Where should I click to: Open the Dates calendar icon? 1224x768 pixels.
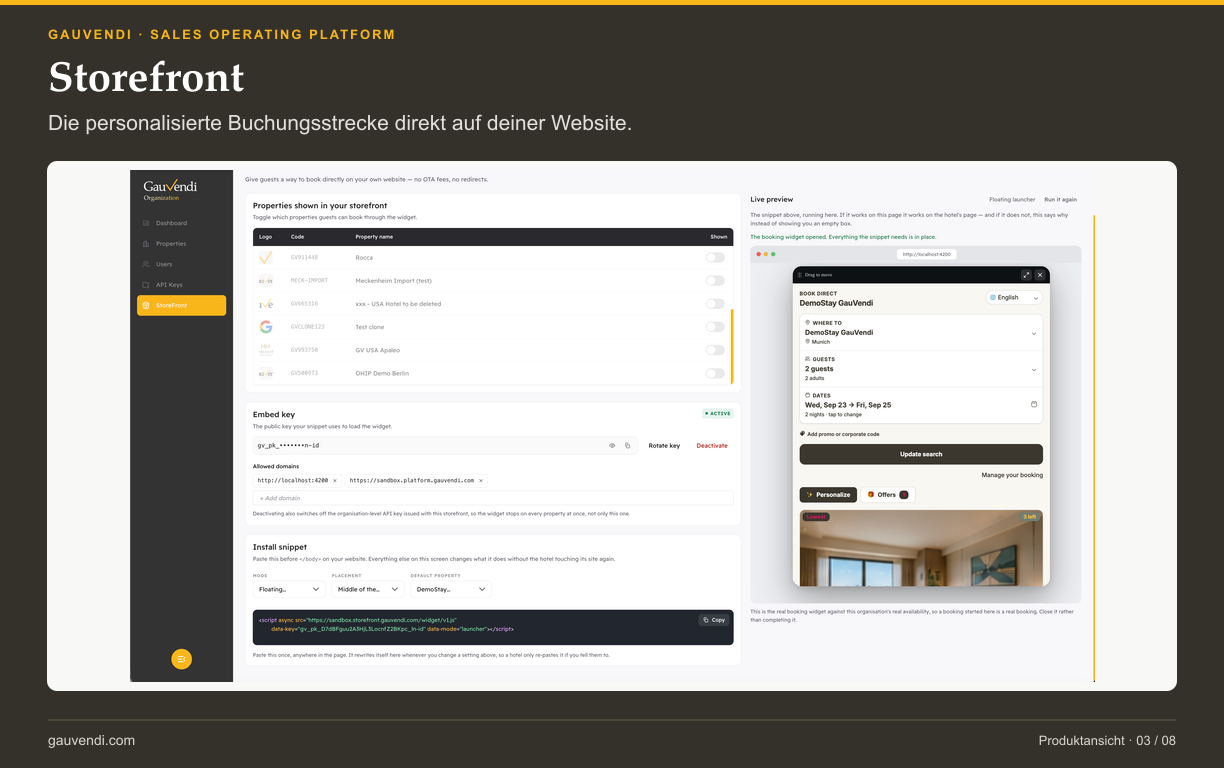tap(1034, 405)
